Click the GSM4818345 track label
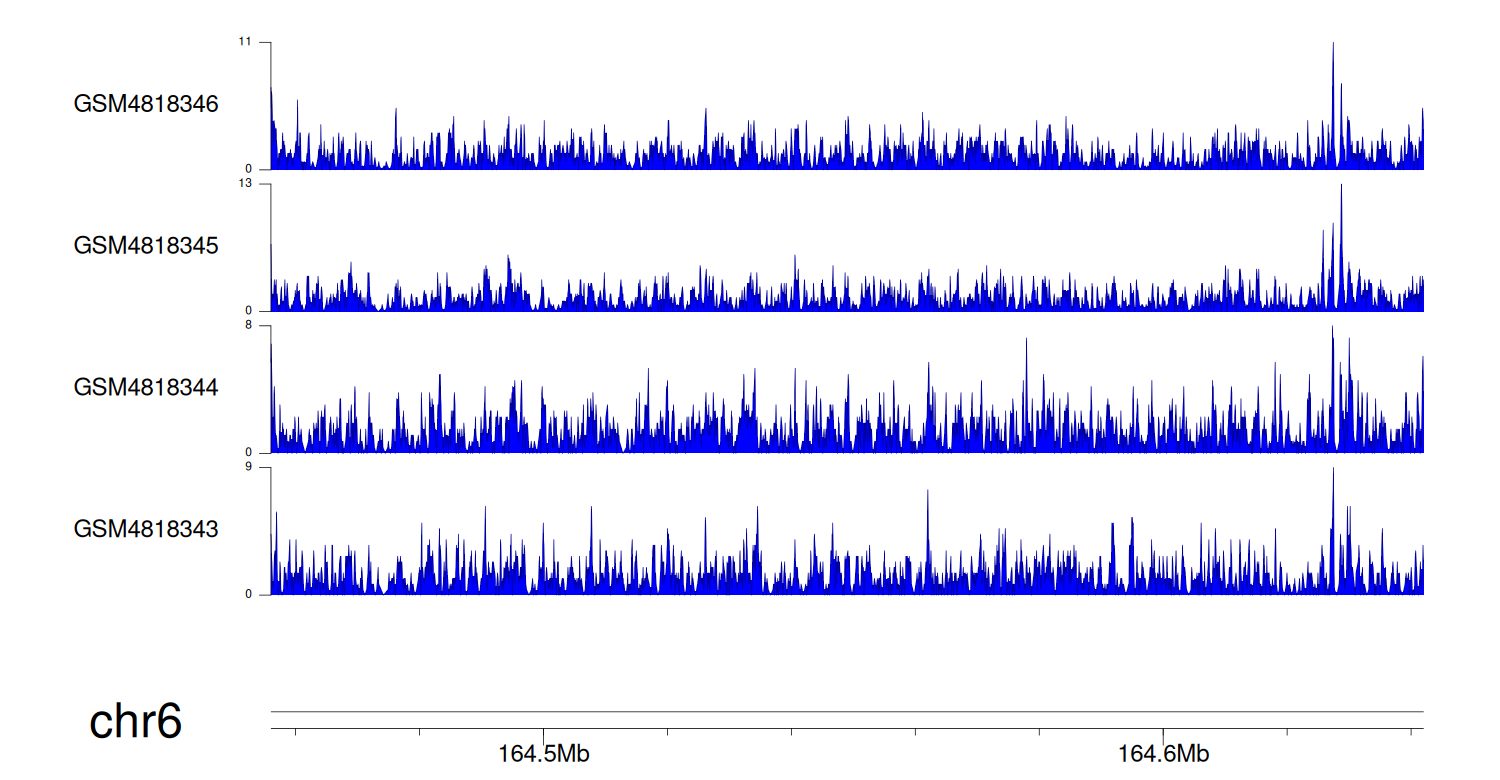The height and width of the screenshot is (780, 1500). [146, 246]
